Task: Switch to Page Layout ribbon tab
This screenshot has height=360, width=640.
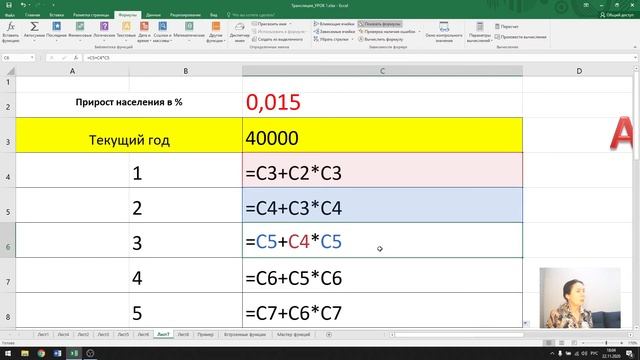Action: (91, 15)
